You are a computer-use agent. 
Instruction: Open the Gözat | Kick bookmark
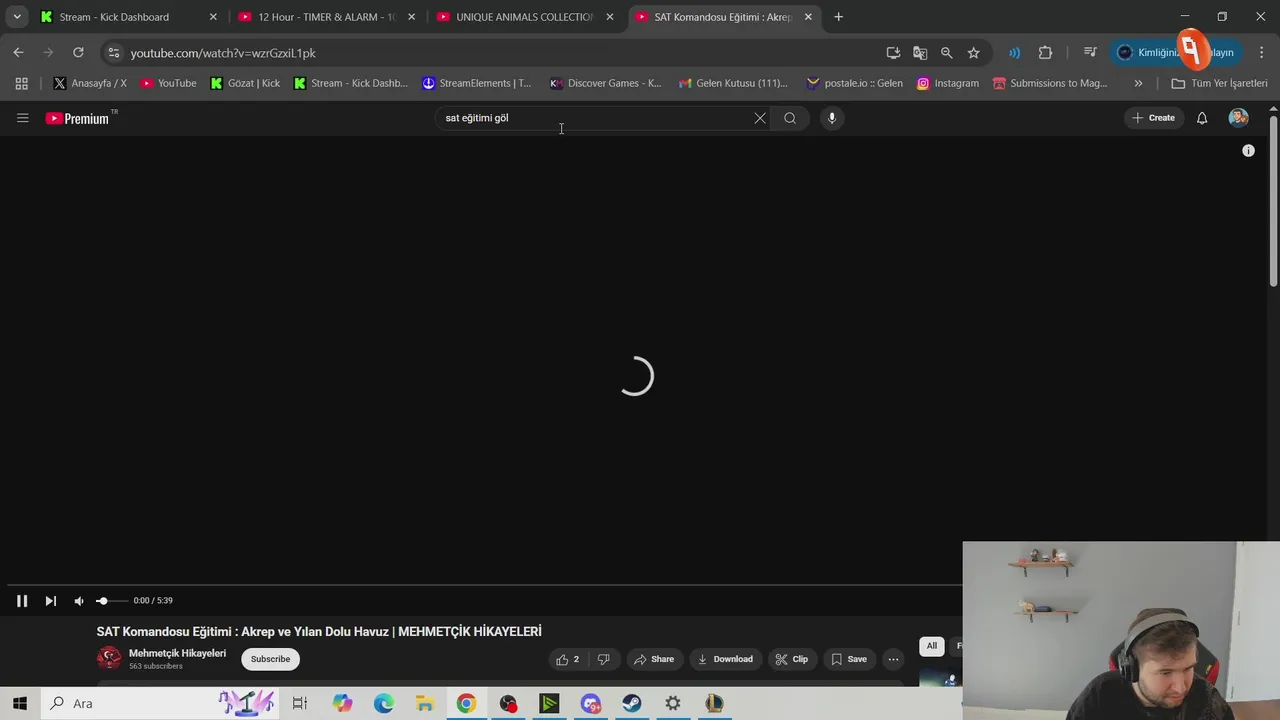click(x=245, y=84)
